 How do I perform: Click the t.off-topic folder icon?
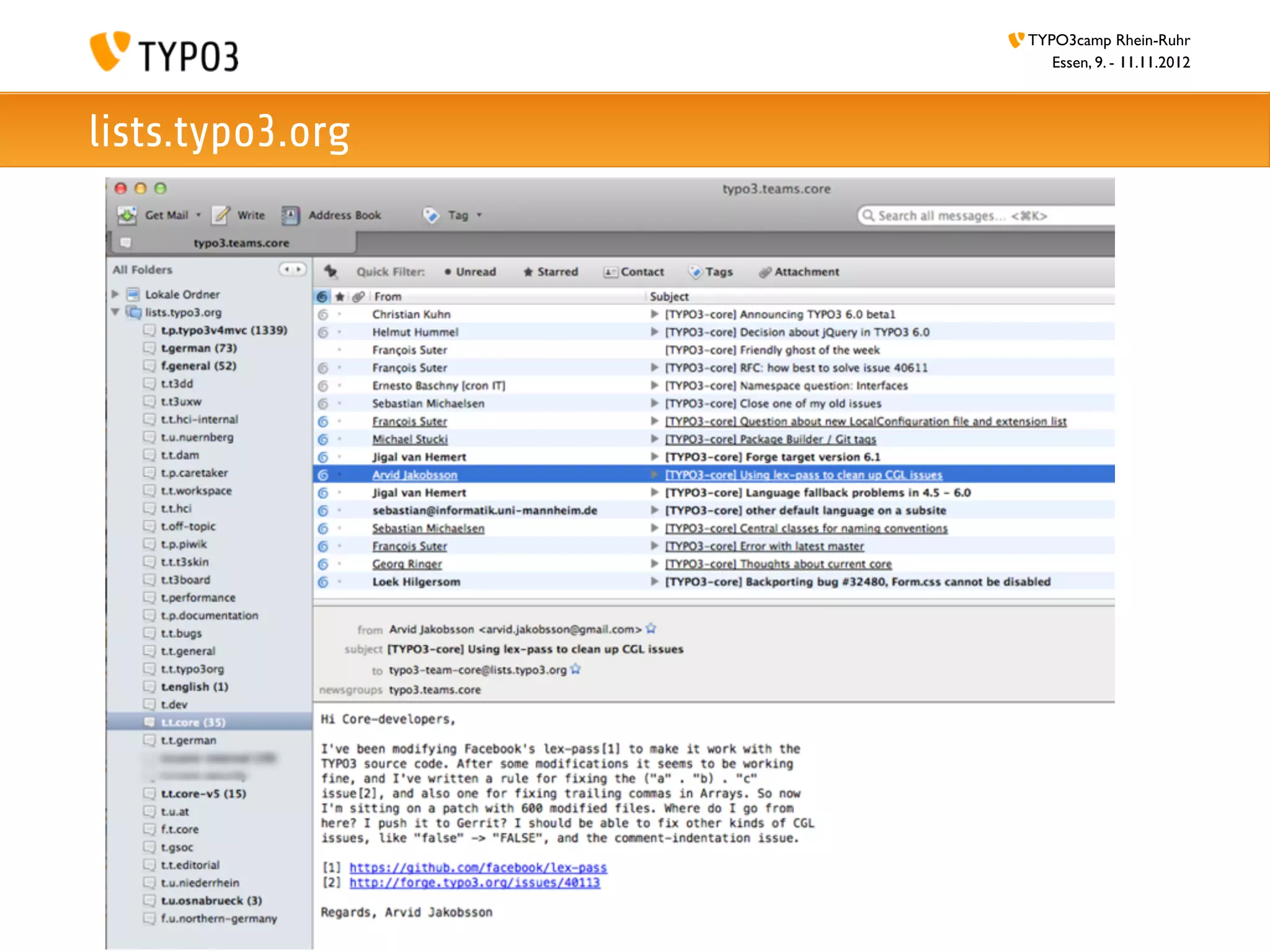149,526
